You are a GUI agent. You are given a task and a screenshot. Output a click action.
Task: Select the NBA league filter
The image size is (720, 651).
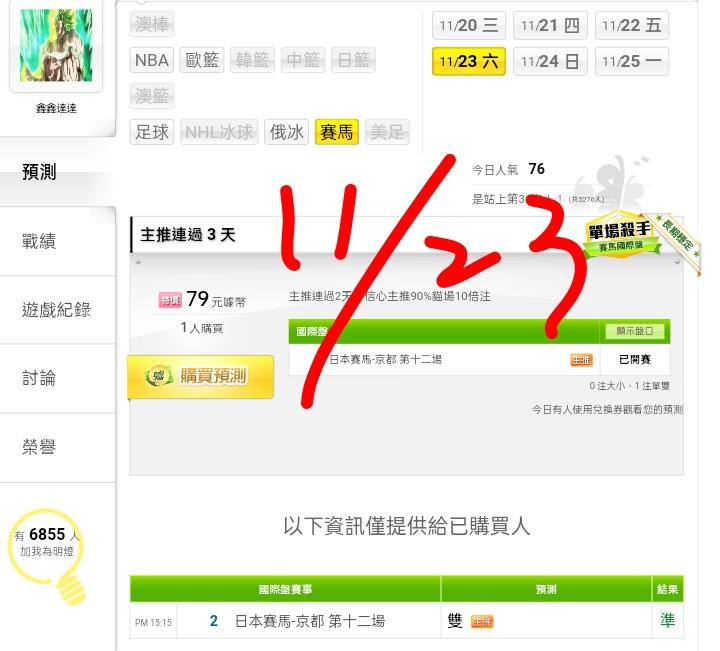click(x=152, y=60)
